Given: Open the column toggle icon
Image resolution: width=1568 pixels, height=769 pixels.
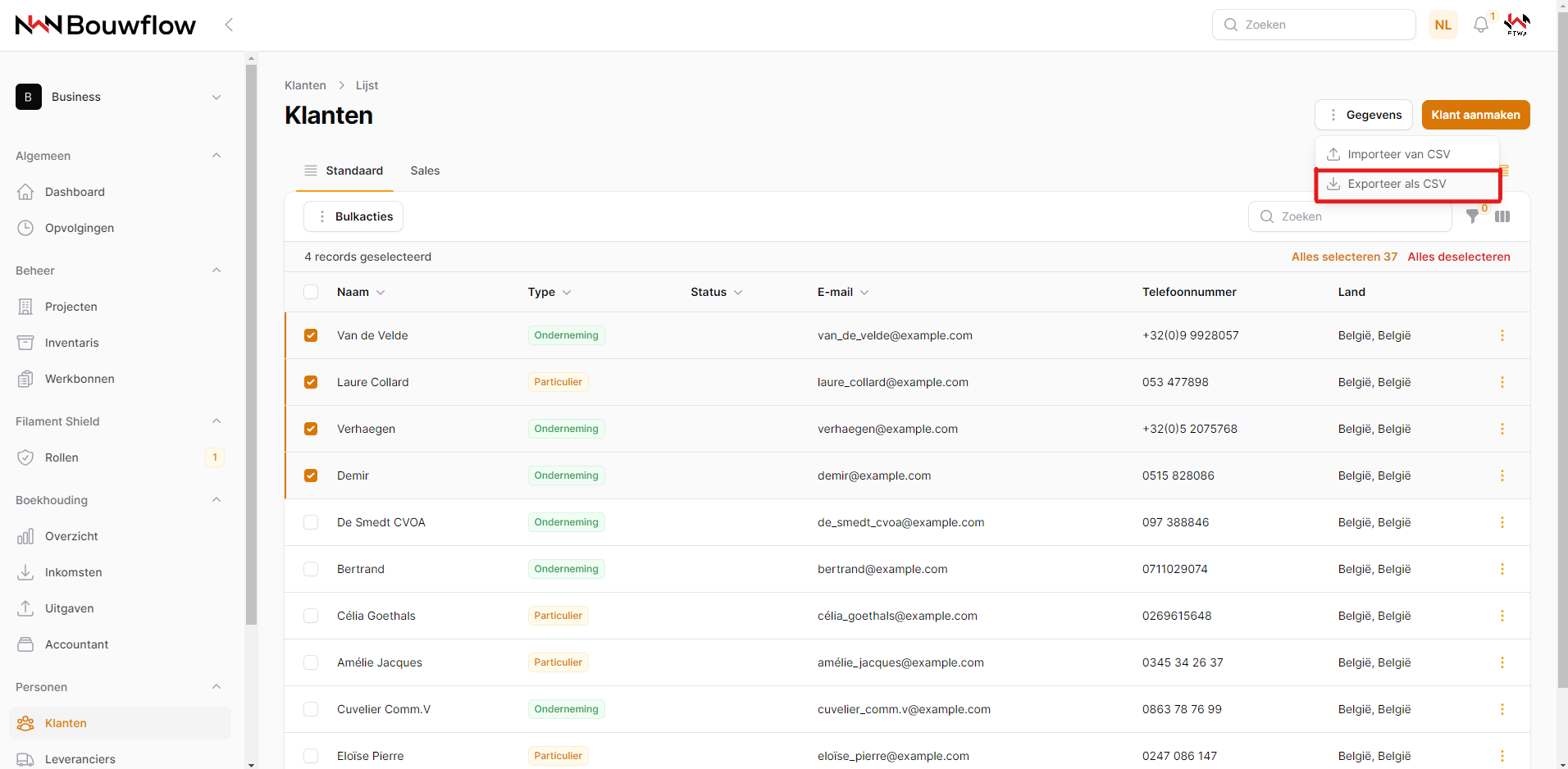Looking at the screenshot, I should coord(1502,216).
